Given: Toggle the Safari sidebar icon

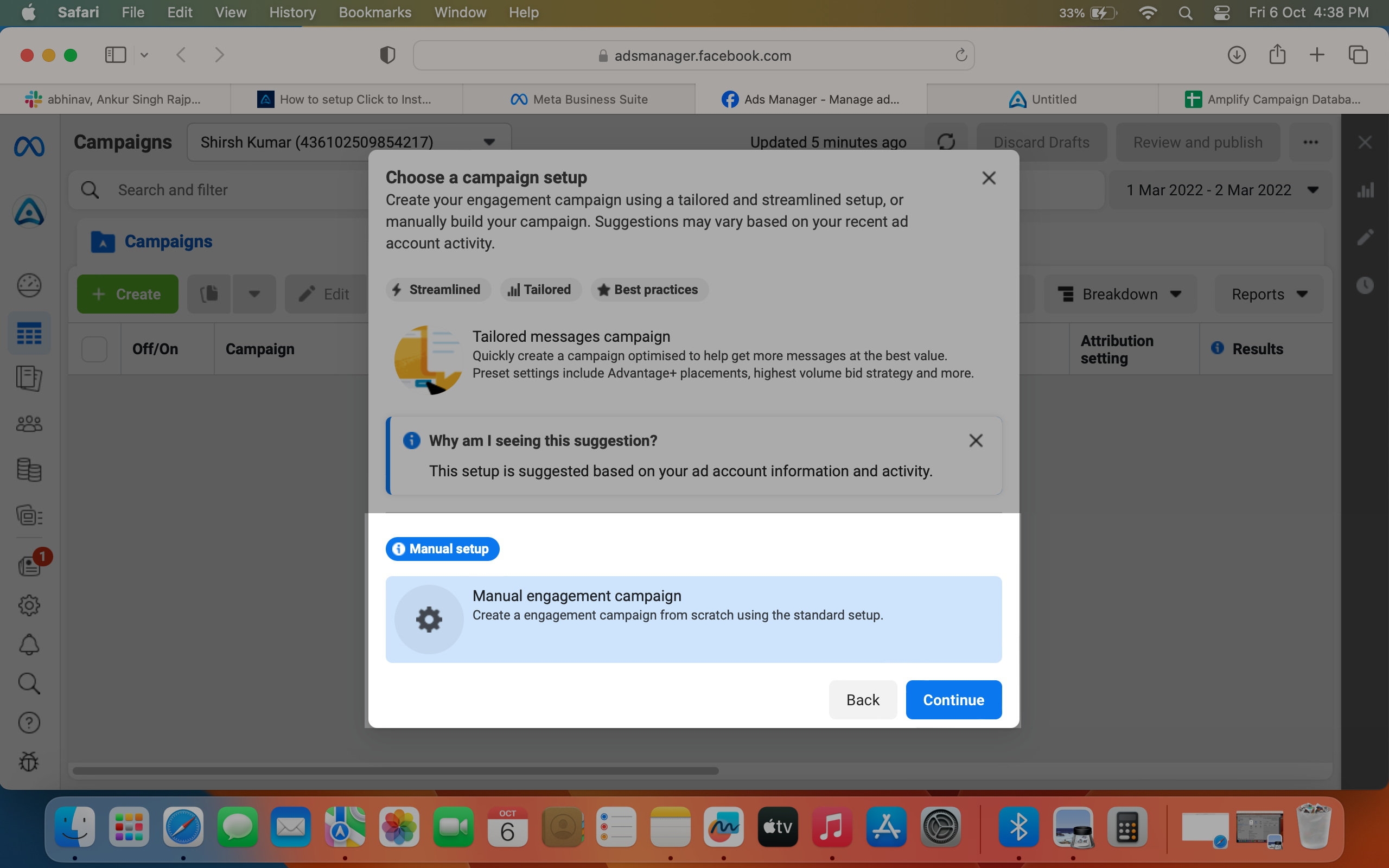Looking at the screenshot, I should [x=116, y=55].
